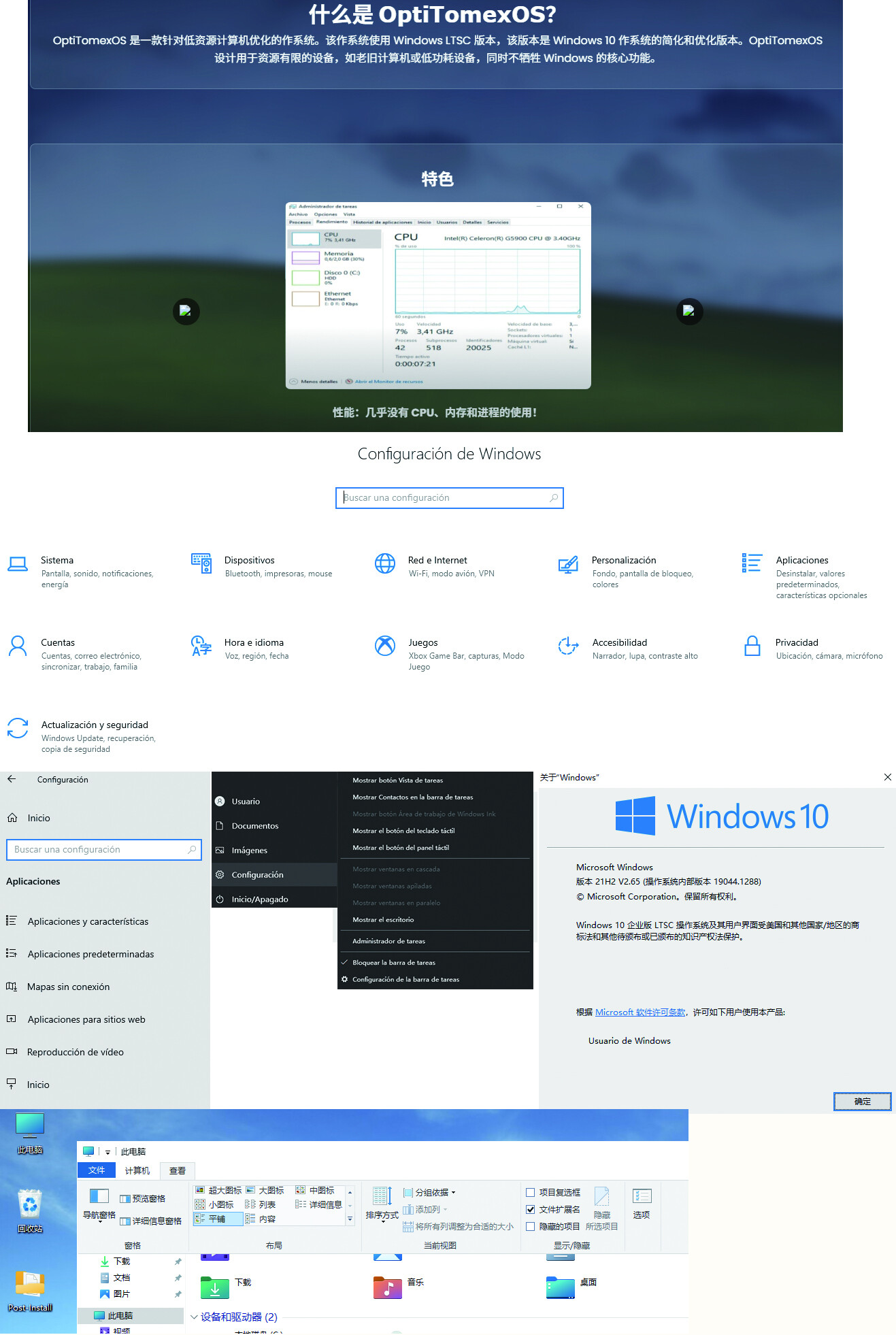
Task: Collapse the 设备和驱动器 section
Action: pyautogui.click(x=195, y=1317)
